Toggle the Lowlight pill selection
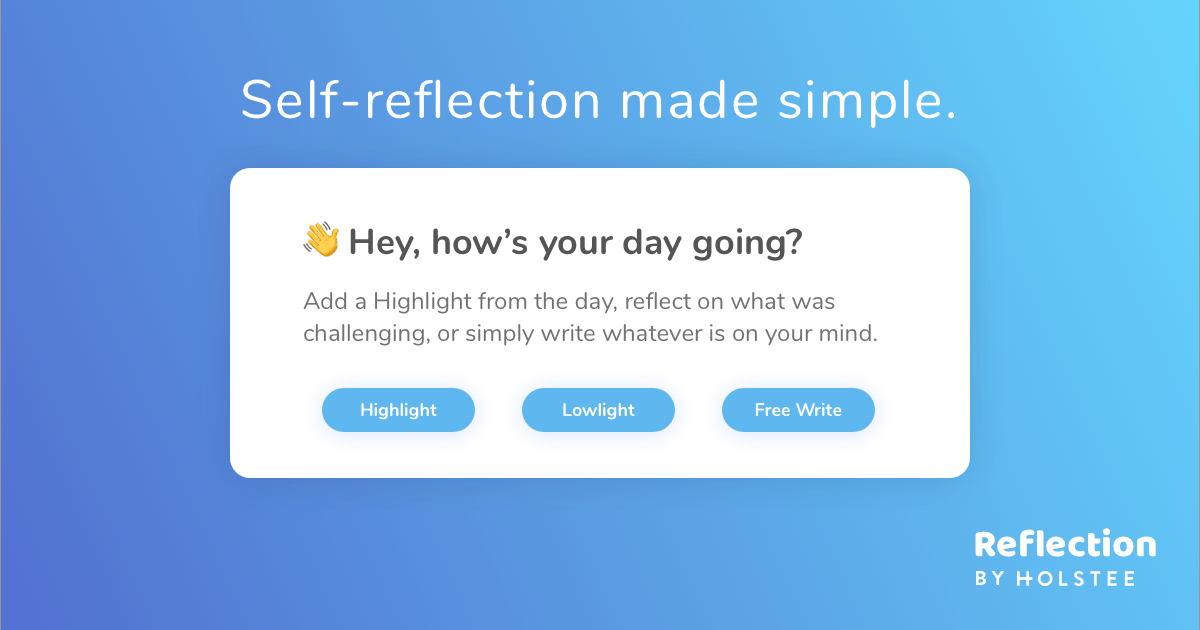 coord(598,409)
